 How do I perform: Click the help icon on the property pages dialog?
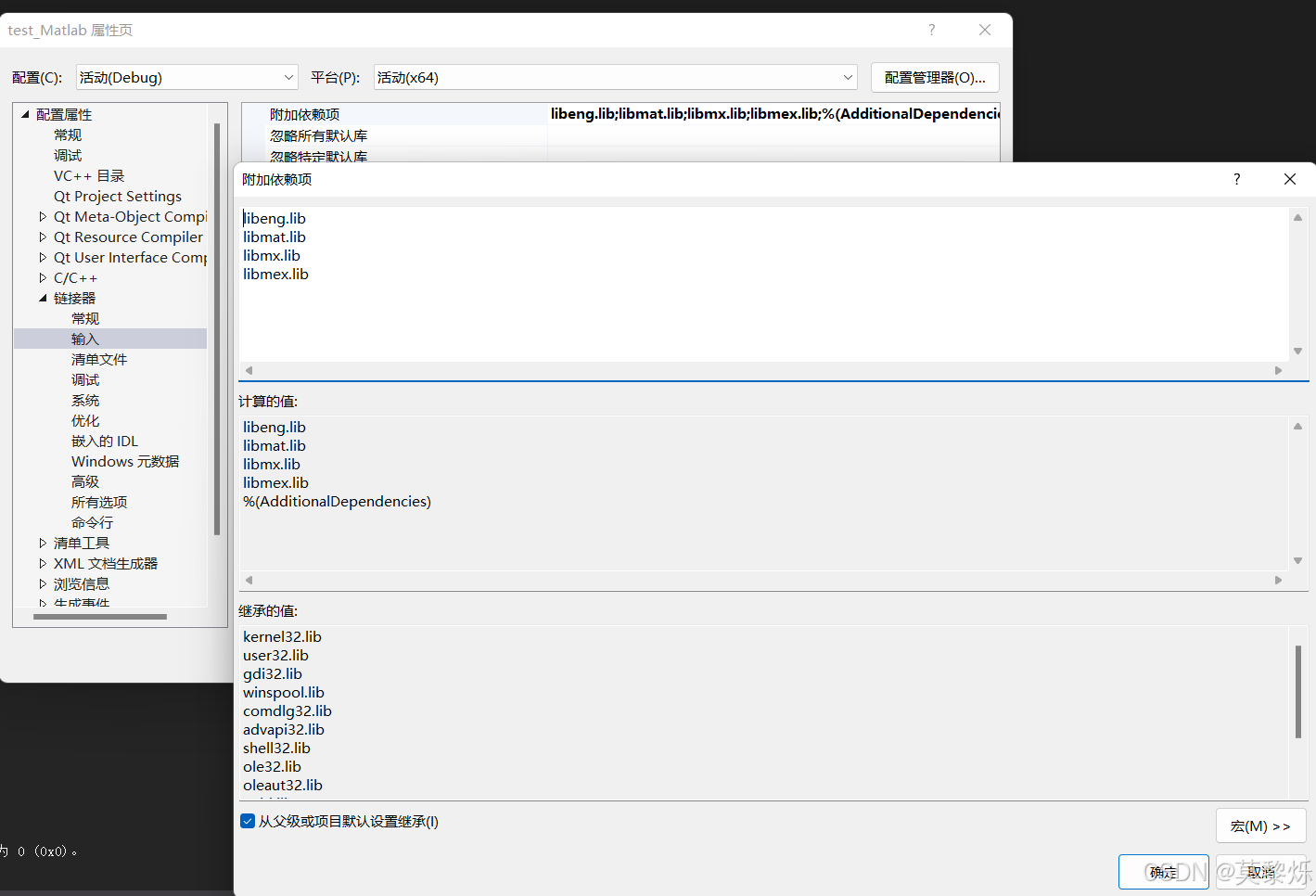931,30
